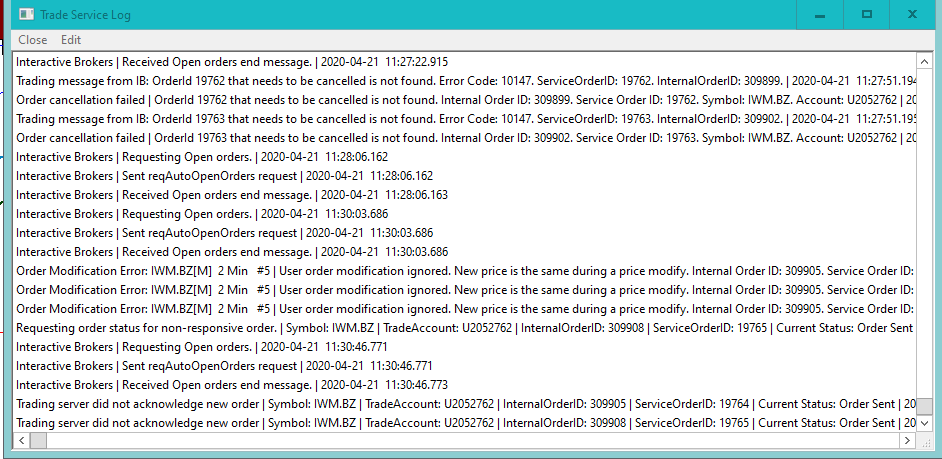Click the Trade Service Log title text
The width and height of the screenshot is (942, 459).
coord(84,15)
